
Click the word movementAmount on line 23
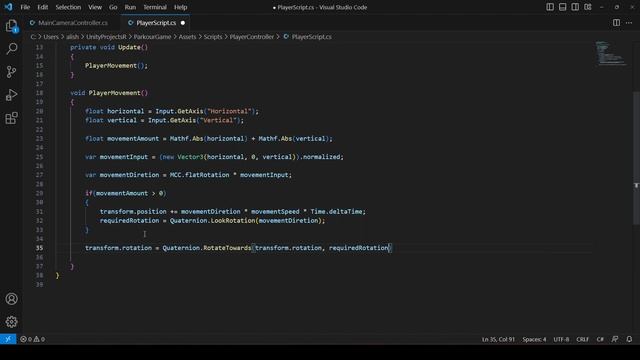pyautogui.click(x=133, y=138)
